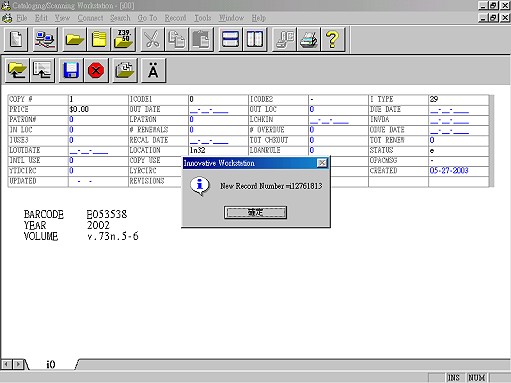This screenshot has height=383, width=511.
Task: Click the red stop cancel icon
Action: (96, 70)
